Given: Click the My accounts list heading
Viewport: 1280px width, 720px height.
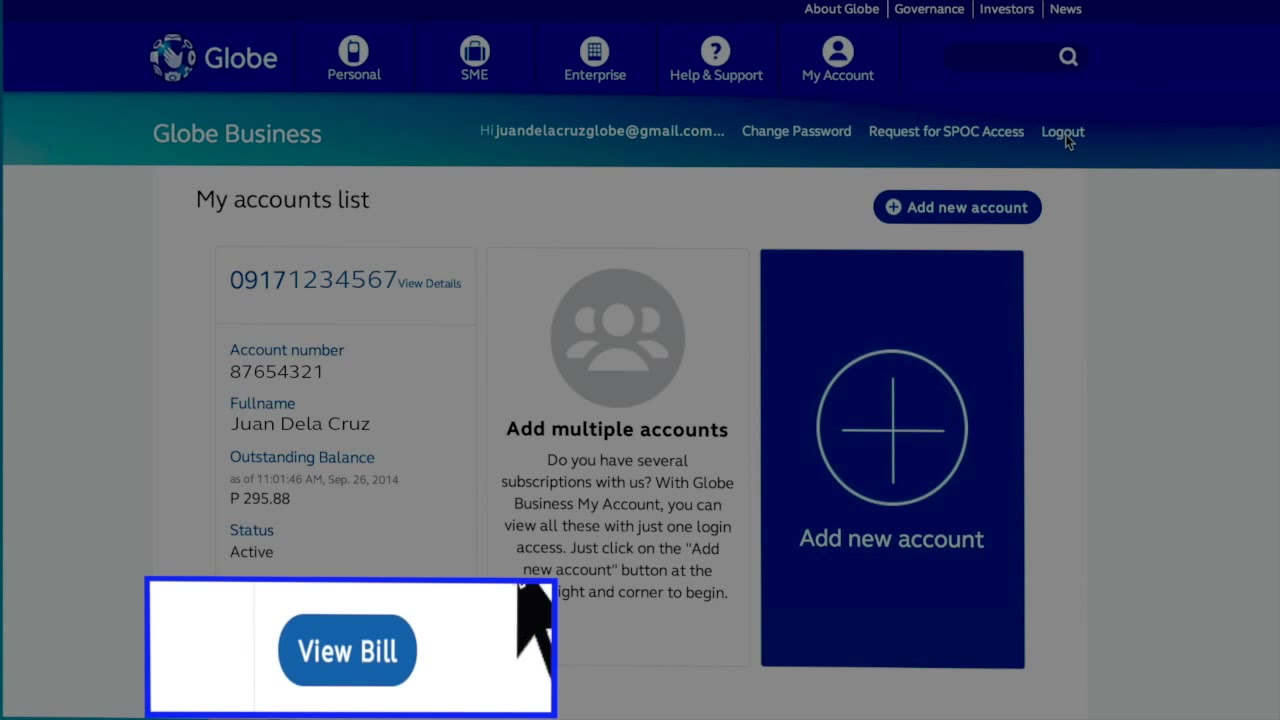Looking at the screenshot, I should pyautogui.click(x=282, y=199).
